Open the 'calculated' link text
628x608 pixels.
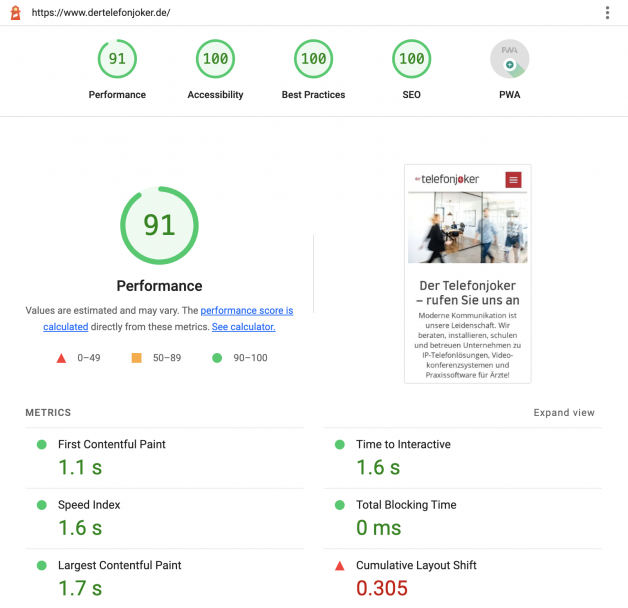pos(66,327)
